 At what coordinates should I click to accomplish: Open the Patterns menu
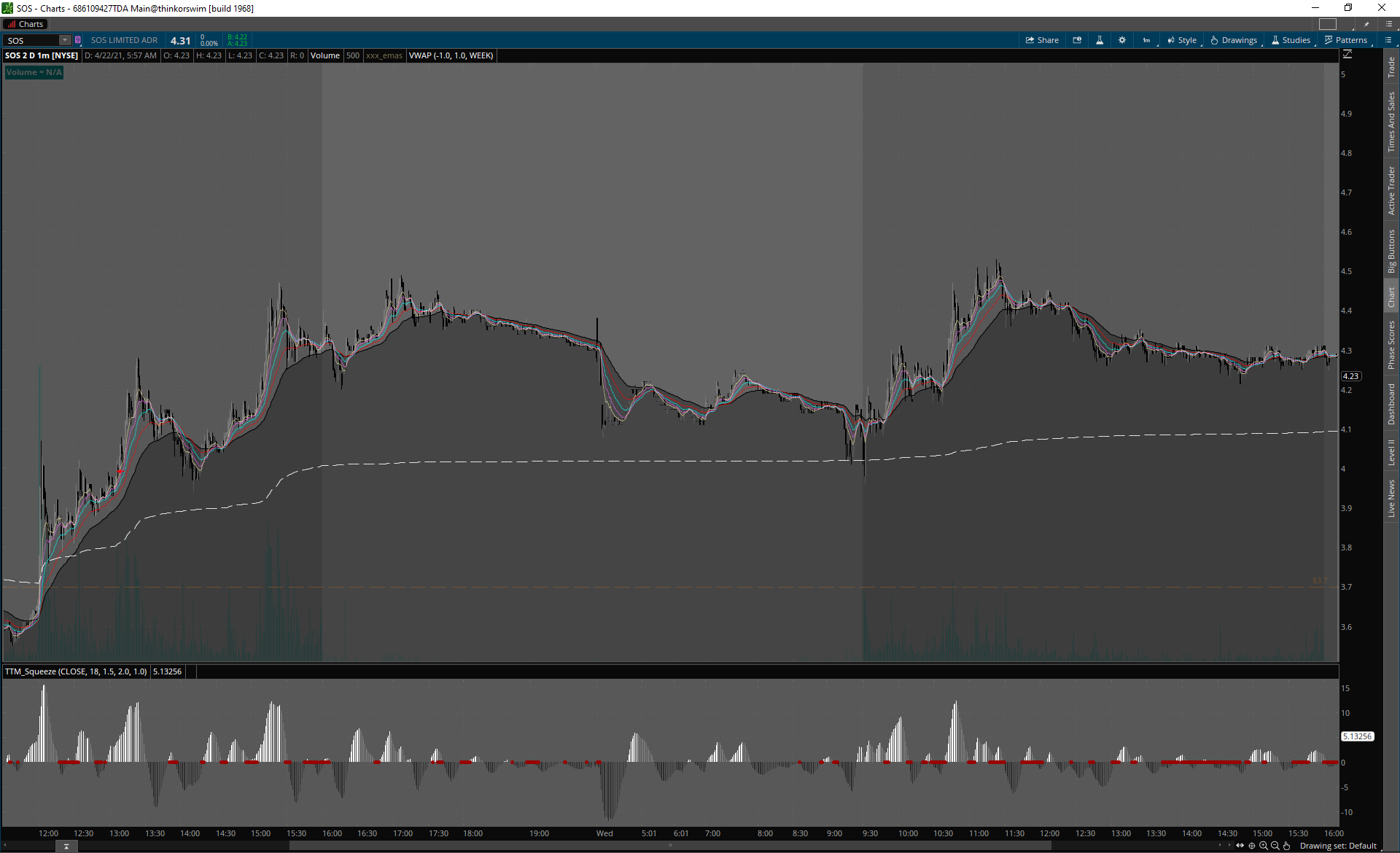click(x=1346, y=40)
